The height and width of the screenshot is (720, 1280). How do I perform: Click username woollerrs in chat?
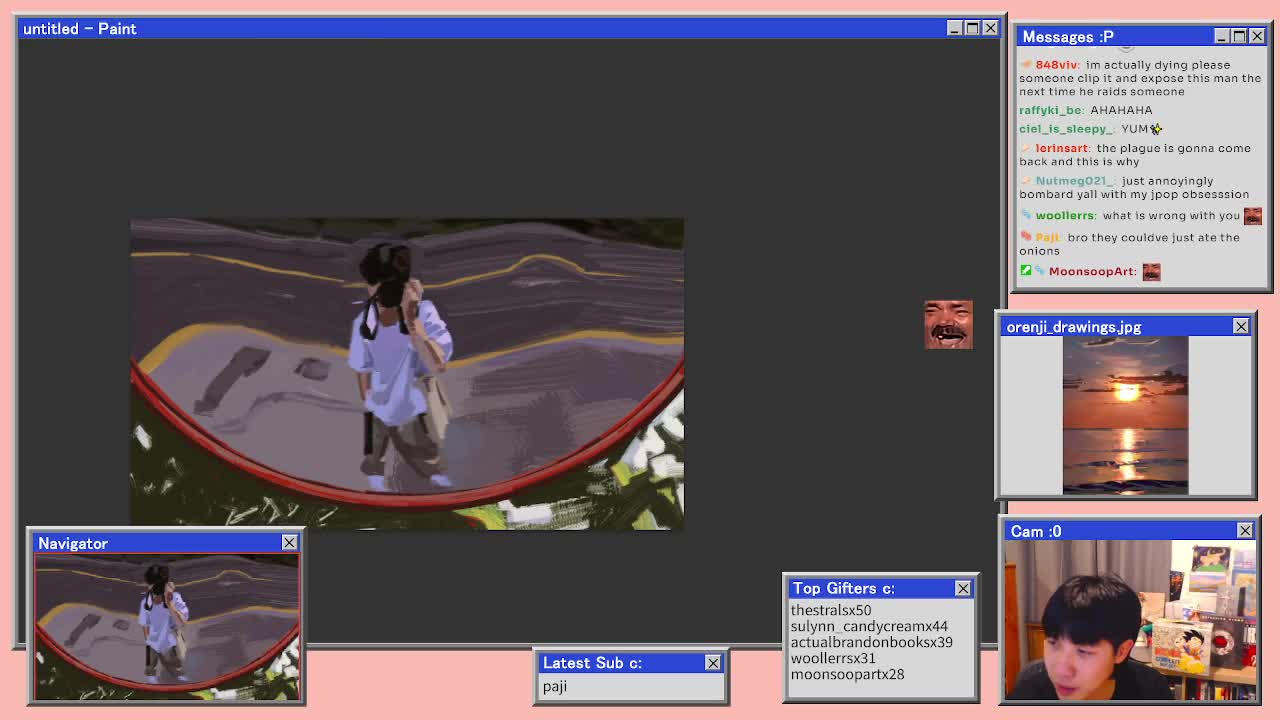click(x=1065, y=215)
